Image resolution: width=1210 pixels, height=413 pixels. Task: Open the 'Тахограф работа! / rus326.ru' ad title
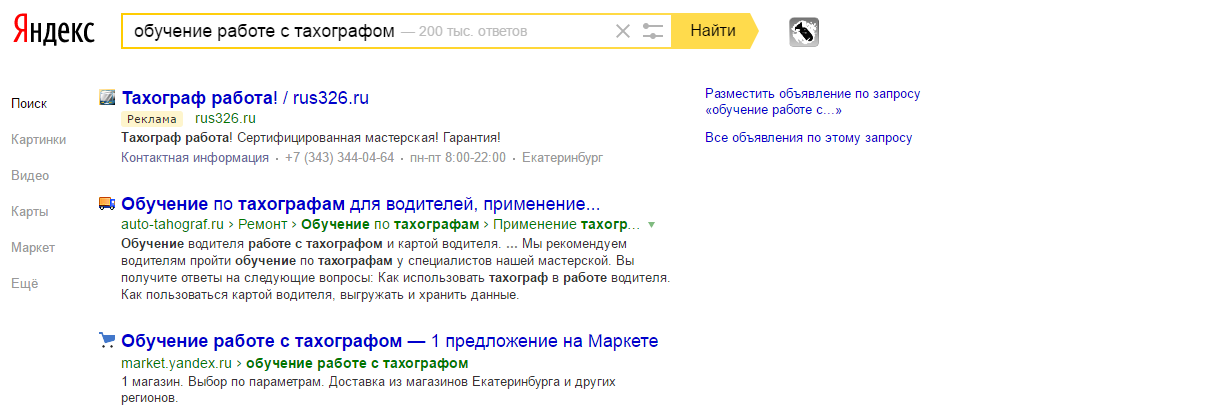click(x=245, y=98)
